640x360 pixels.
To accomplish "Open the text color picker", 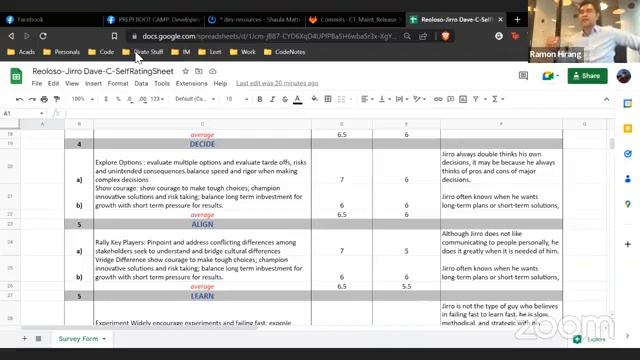I will [x=298, y=99].
